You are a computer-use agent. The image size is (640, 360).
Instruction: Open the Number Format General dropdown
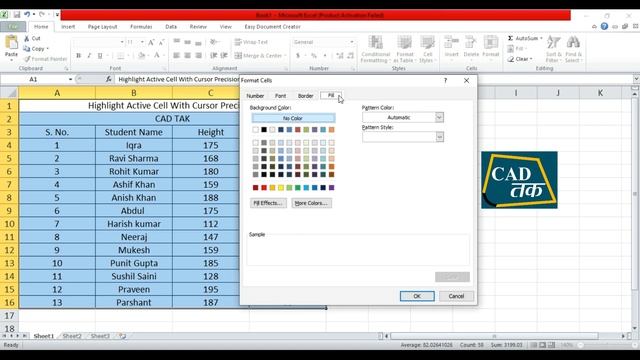[352, 42]
